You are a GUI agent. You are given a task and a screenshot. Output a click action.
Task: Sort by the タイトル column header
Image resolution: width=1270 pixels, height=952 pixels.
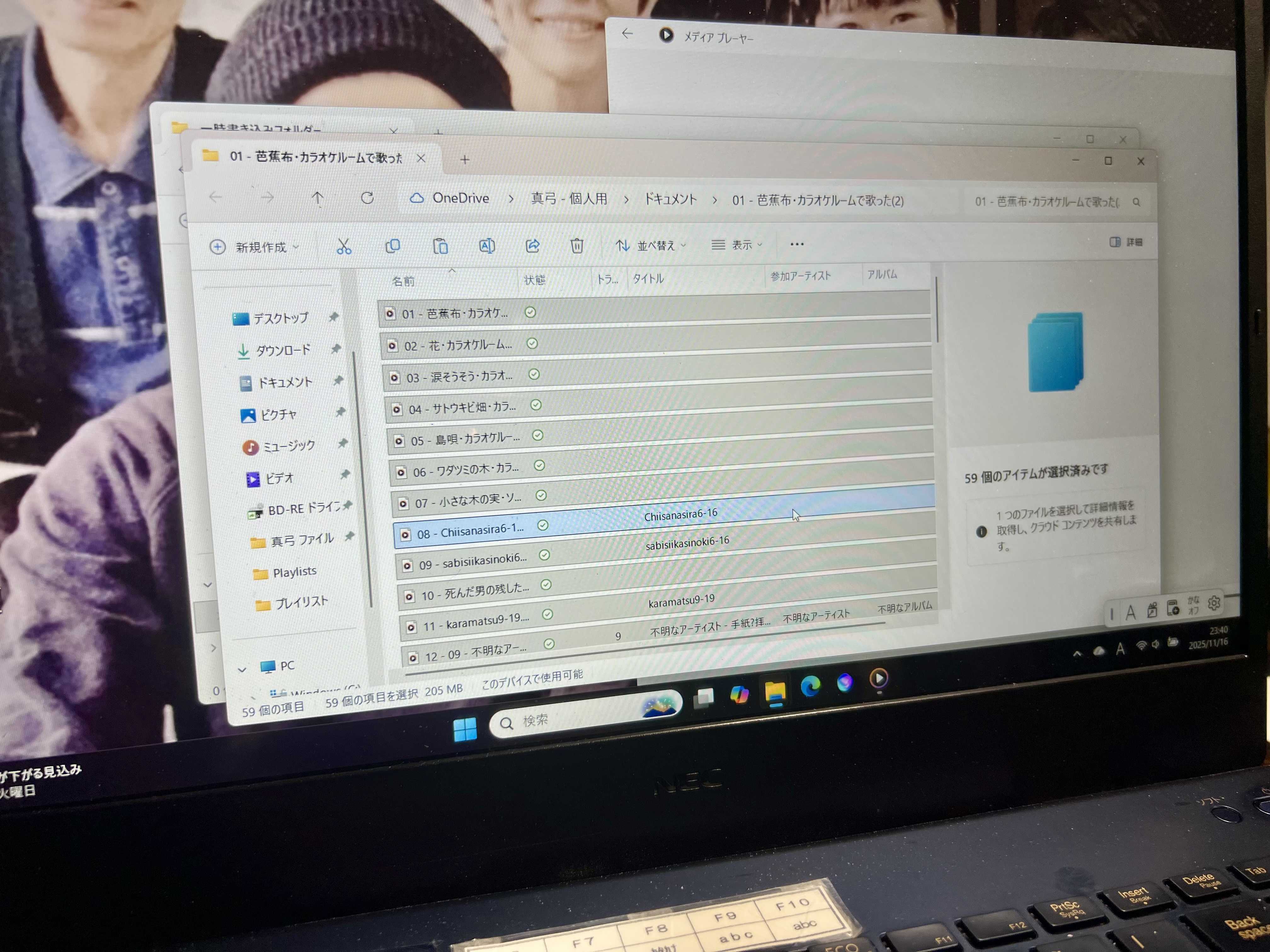click(649, 279)
